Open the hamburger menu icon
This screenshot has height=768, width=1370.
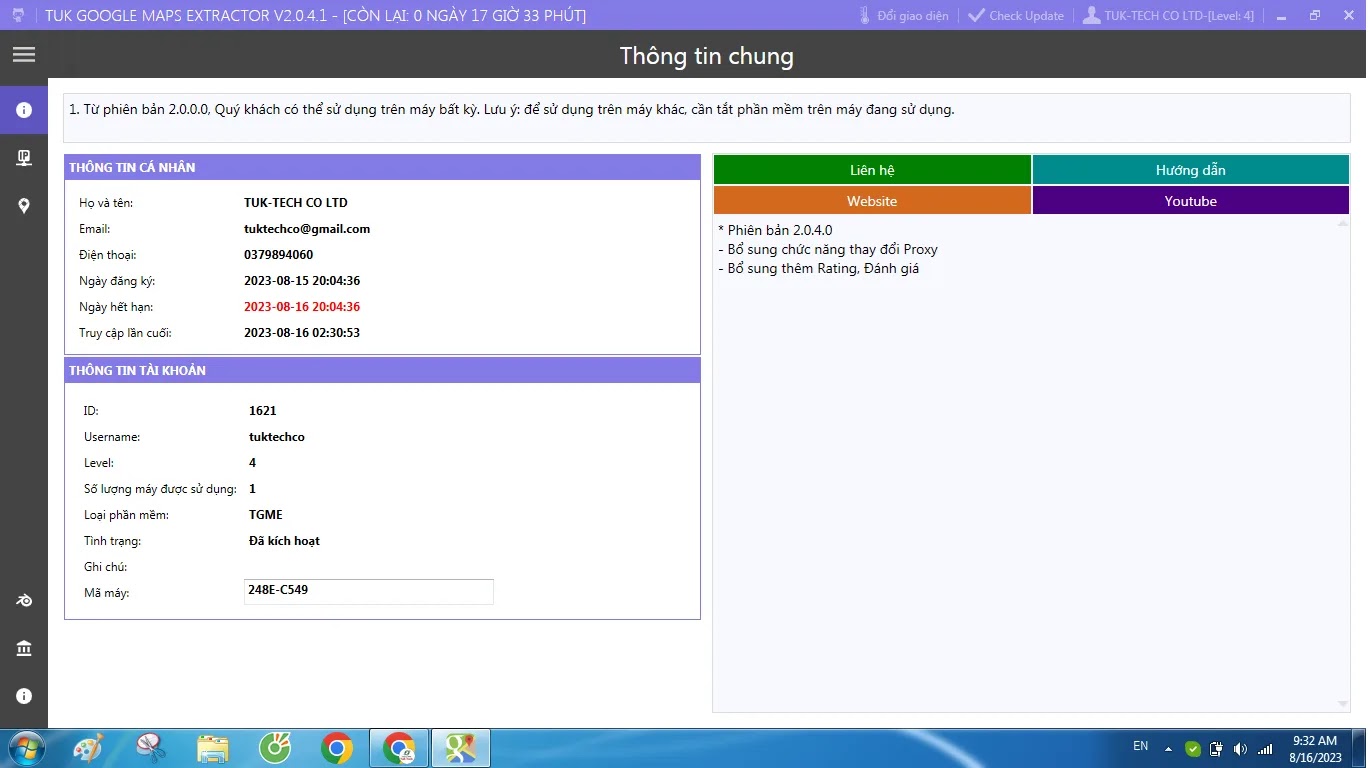pos(24,55)
